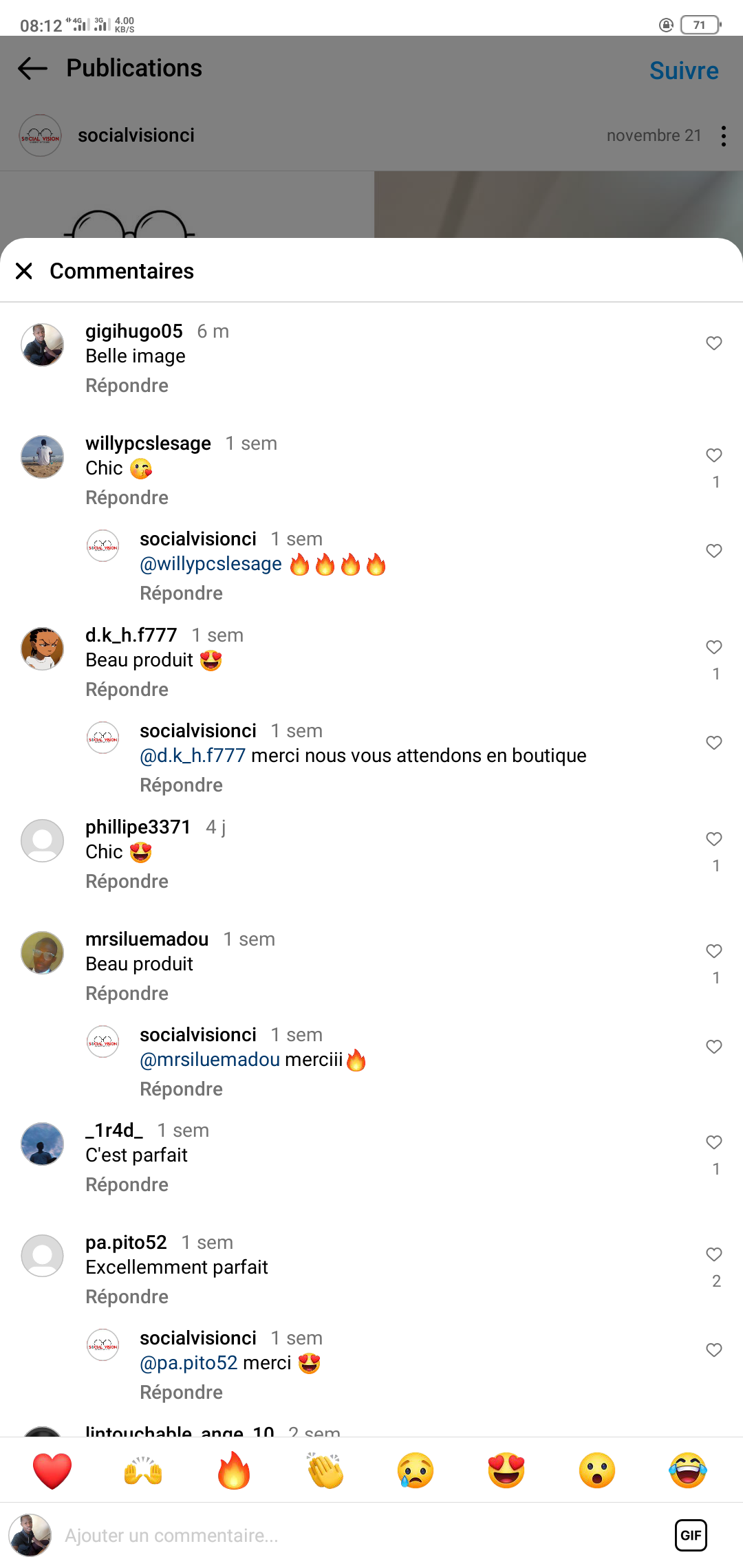Follow the account with Suivre

click(684, 71)
